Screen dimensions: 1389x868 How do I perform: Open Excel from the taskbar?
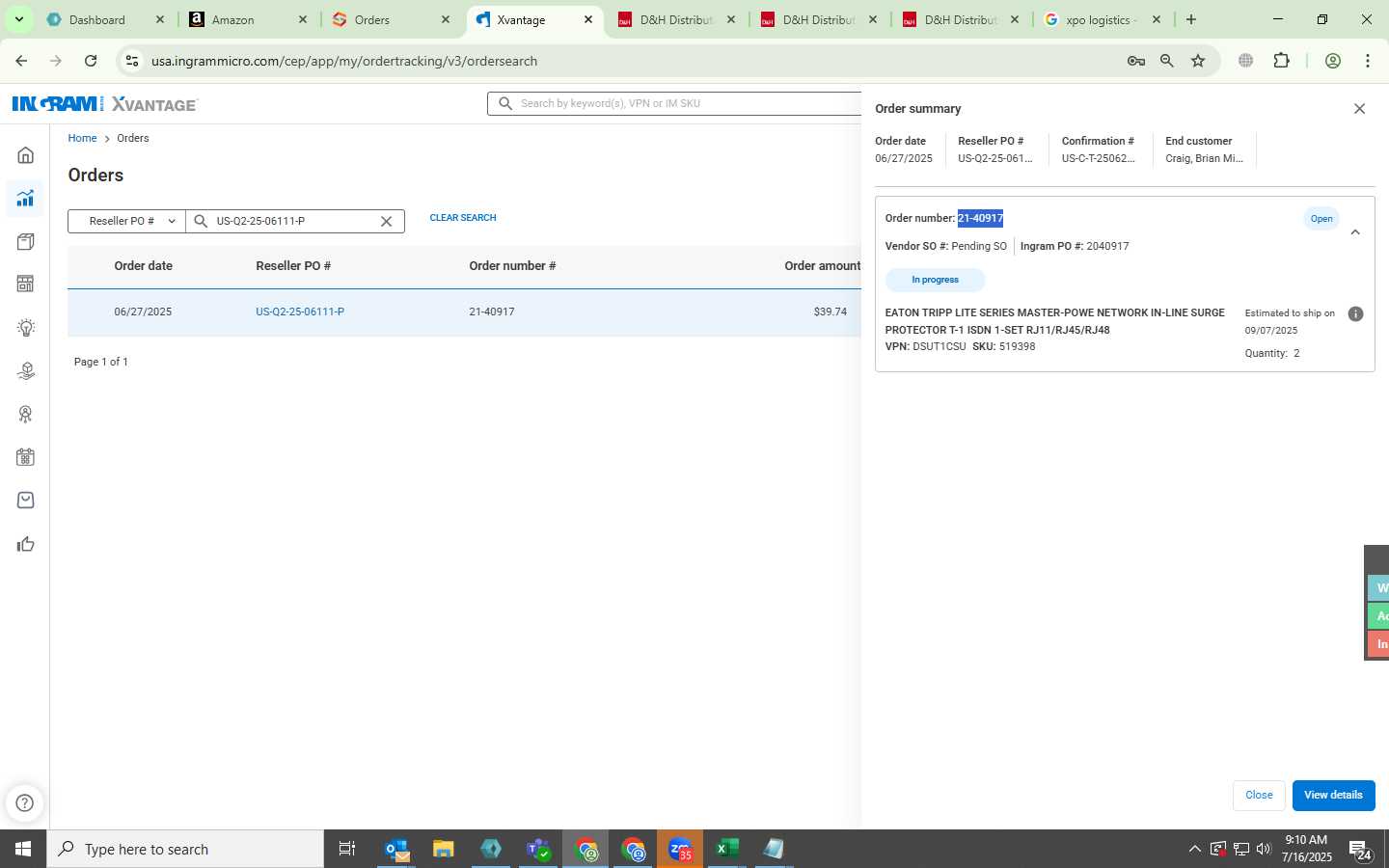pos(727,850)
